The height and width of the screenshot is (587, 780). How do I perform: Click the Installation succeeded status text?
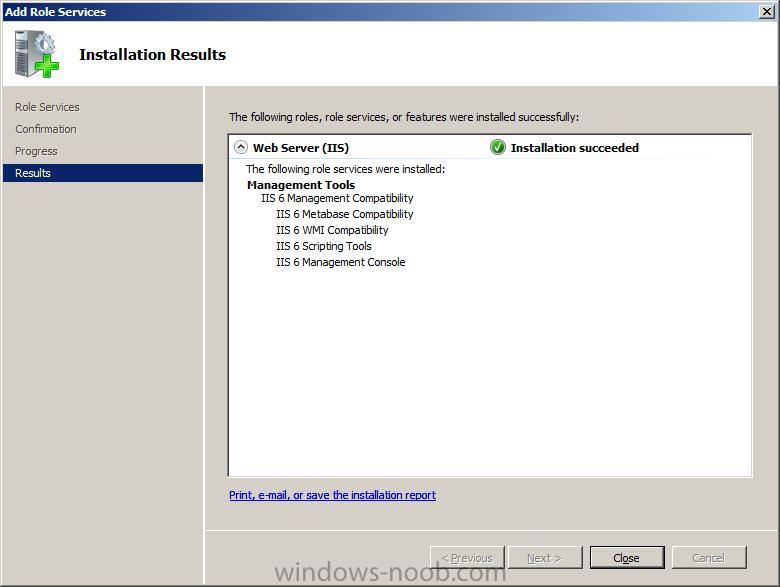[x=575, y=148]
